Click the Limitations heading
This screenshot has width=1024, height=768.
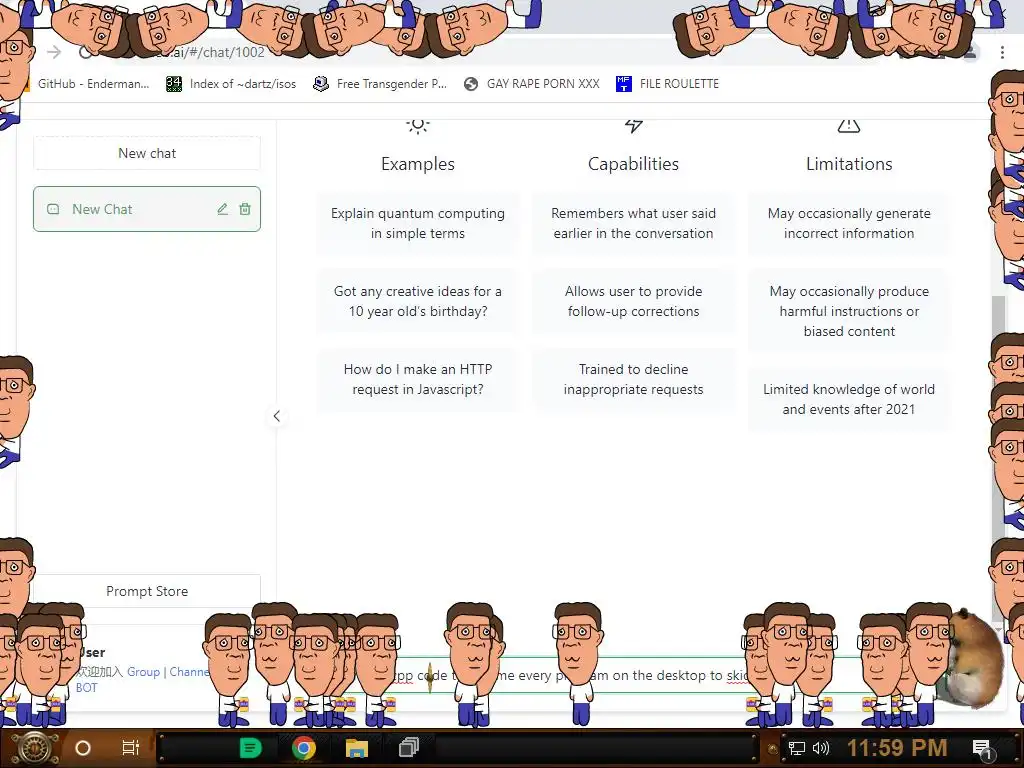pos(849,164)
